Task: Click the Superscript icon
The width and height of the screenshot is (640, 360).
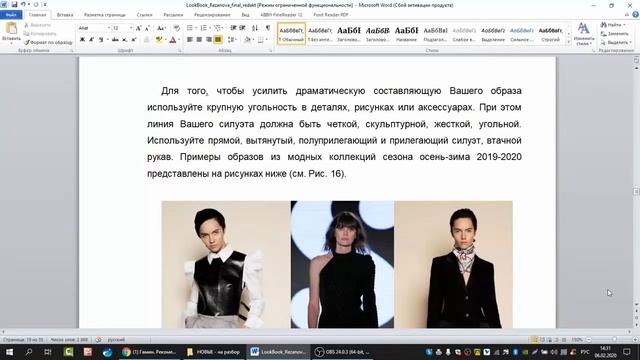Action: click(x=133, y=40)
